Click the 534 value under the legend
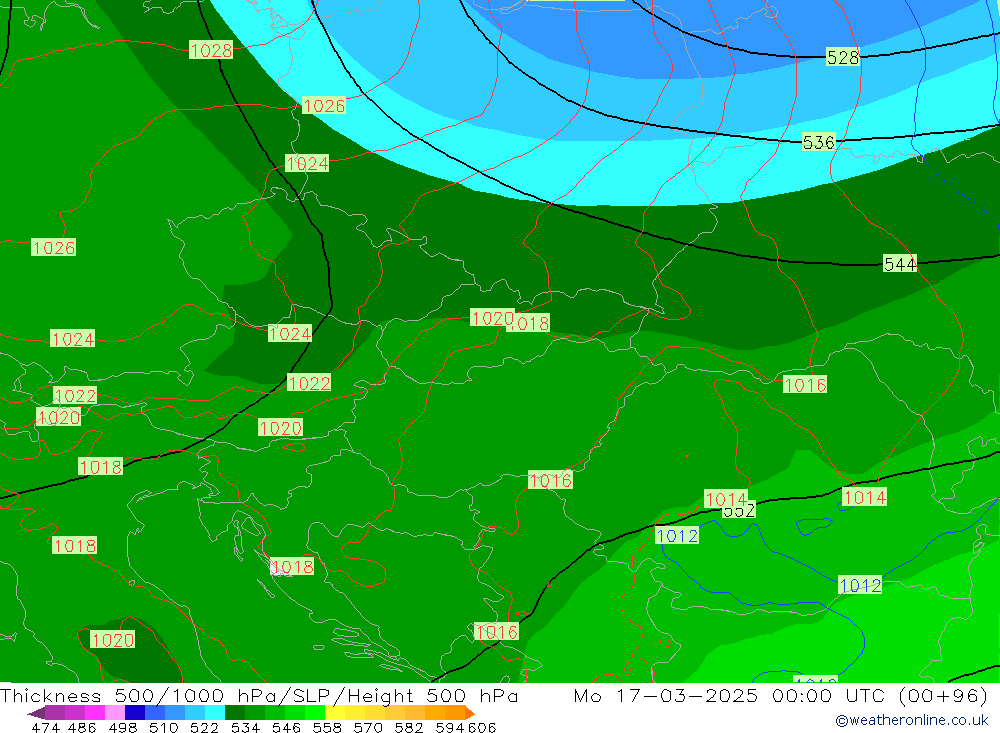Viewport: 1000px width, 733px height. (246, 727)
